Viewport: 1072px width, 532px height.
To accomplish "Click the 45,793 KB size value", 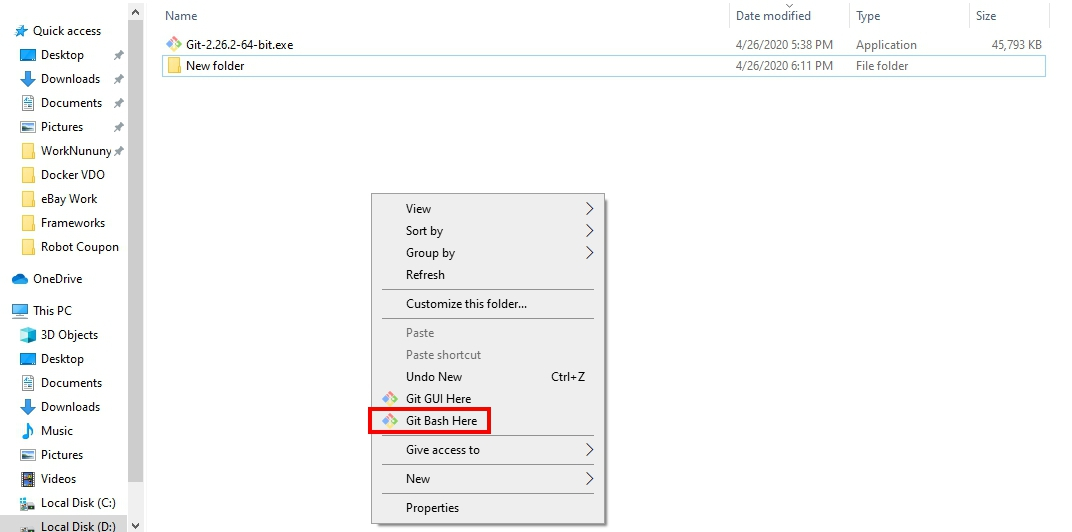I will pos(1017,44).
